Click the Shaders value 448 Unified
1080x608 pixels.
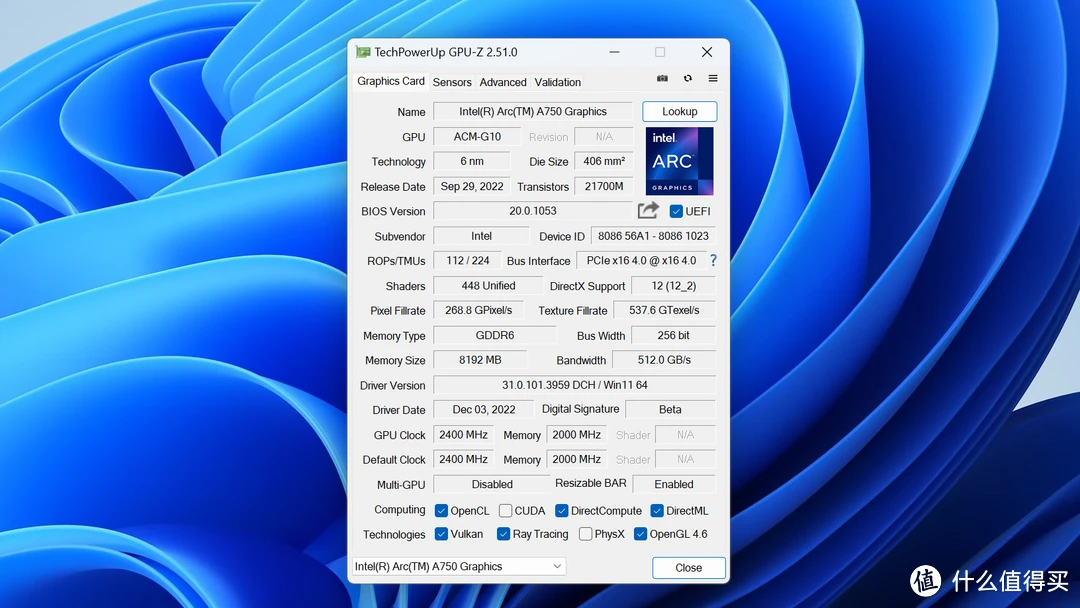tap(488, 286)
